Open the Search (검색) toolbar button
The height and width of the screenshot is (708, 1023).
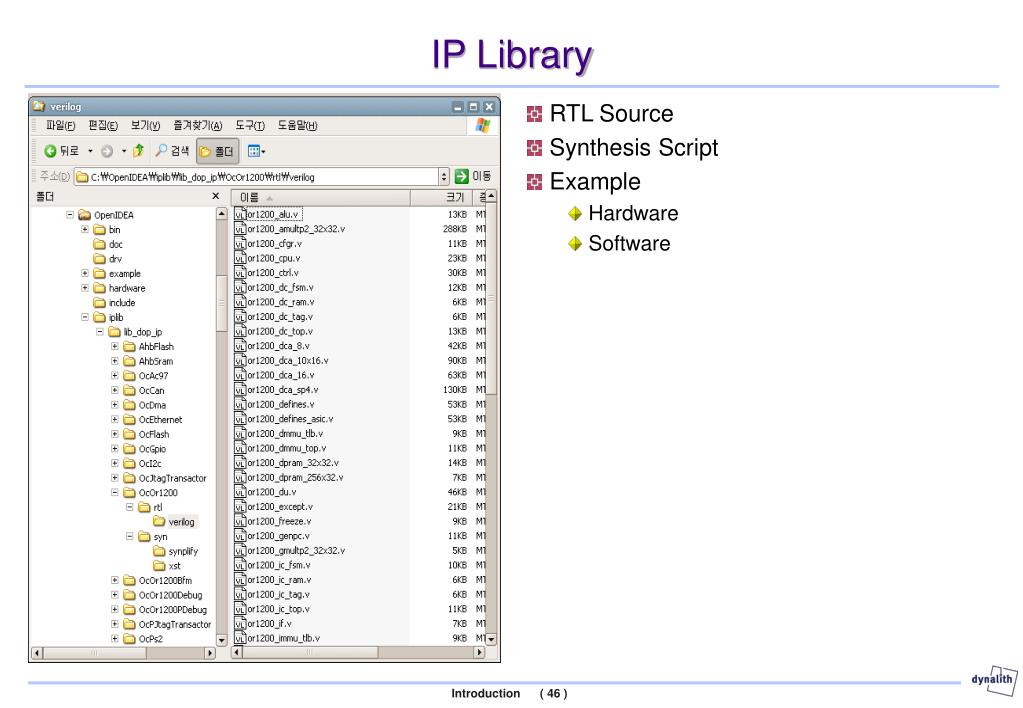click(172, 151)
